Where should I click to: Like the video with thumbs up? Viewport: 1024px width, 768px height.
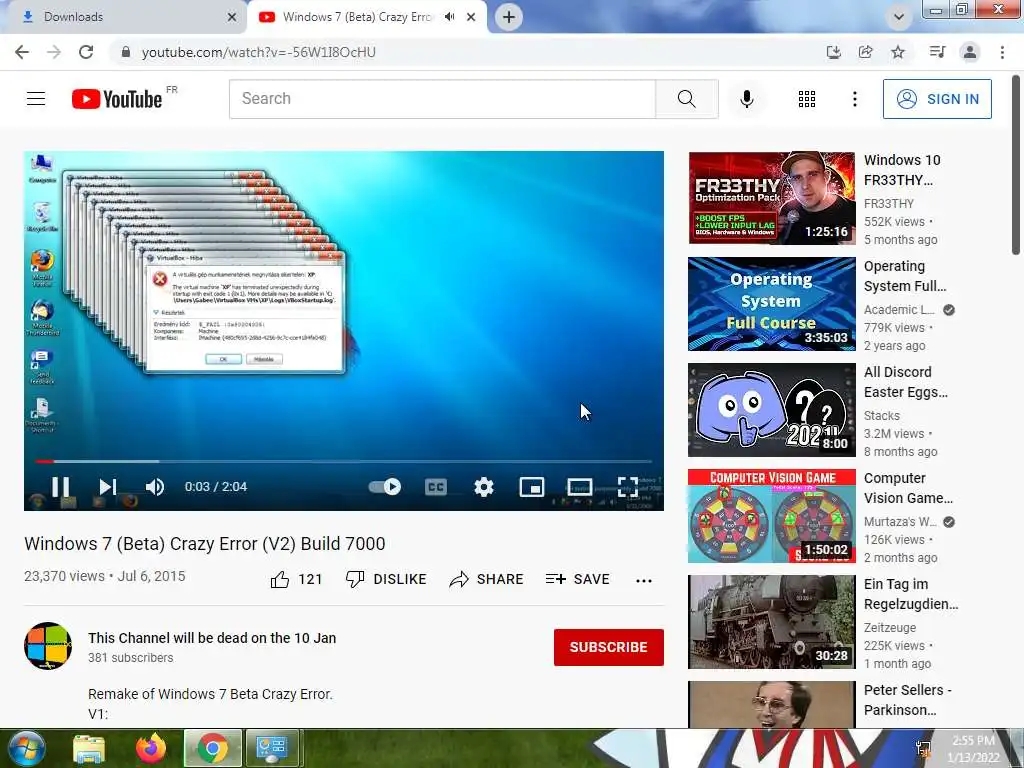pyautogui.click(x=296, y=579)
